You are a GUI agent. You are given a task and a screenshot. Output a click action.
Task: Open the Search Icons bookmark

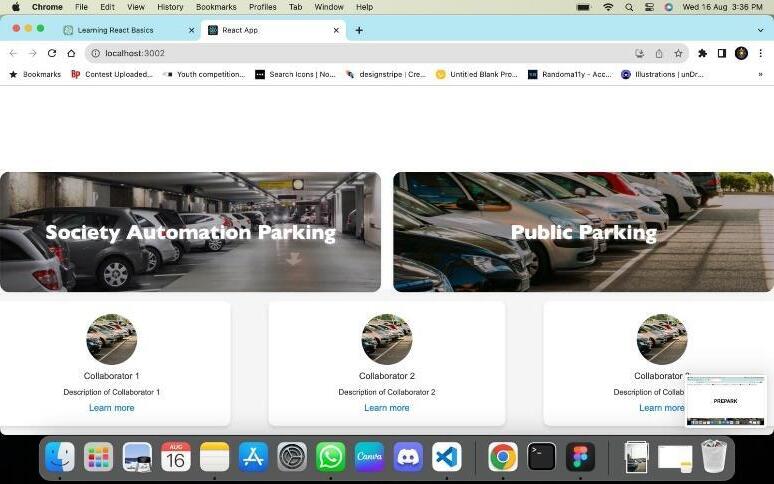click(x=295, y=74)
